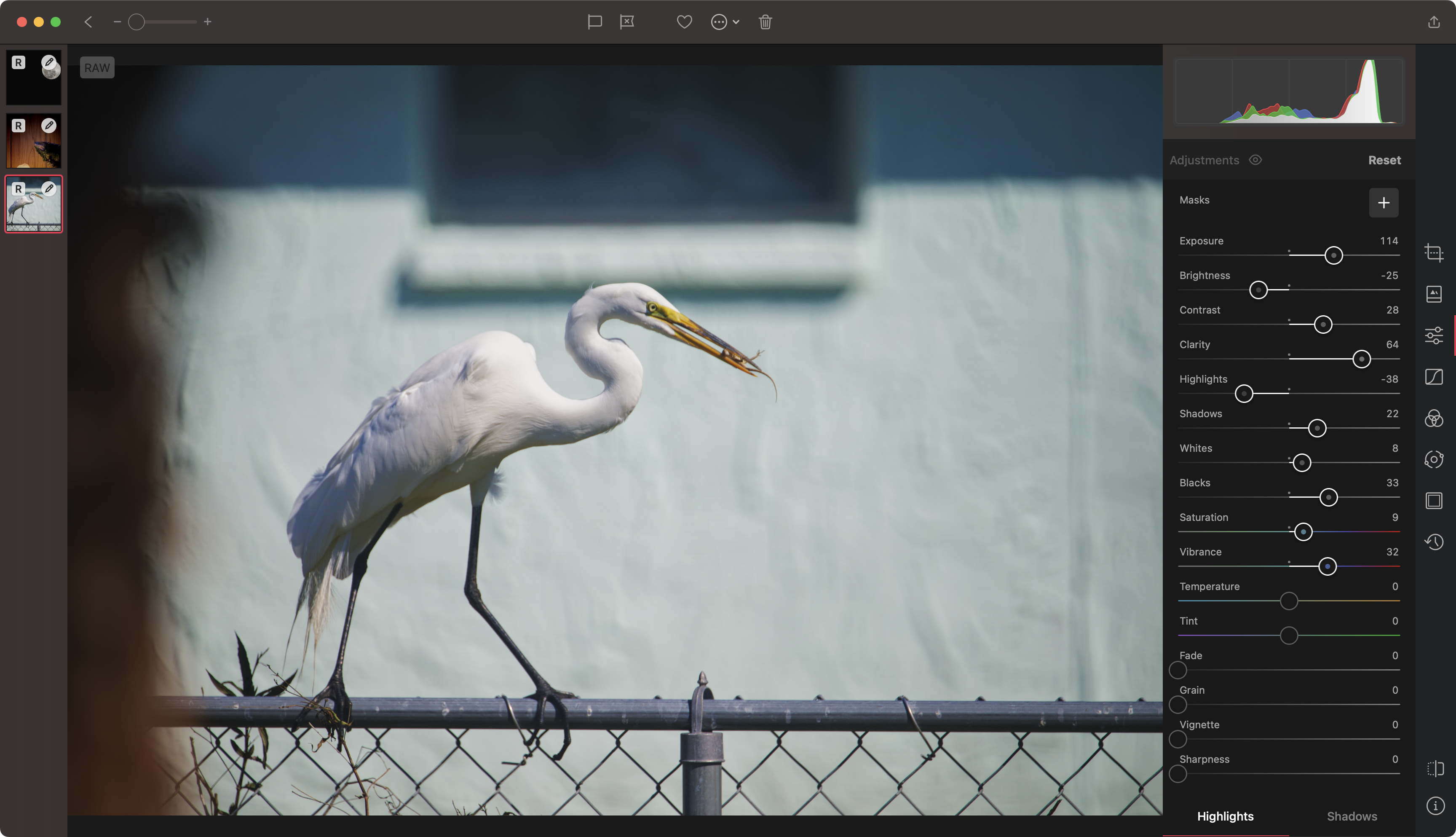The width and height of the screenshot is (1456, 837).
Task: Click the Brightness value -25
Action: tap(1389, 275)
